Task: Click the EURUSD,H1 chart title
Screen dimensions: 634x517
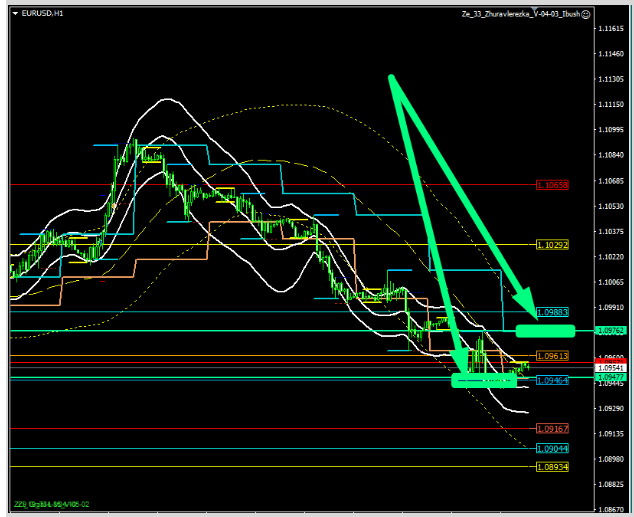Action: point(40,14)
